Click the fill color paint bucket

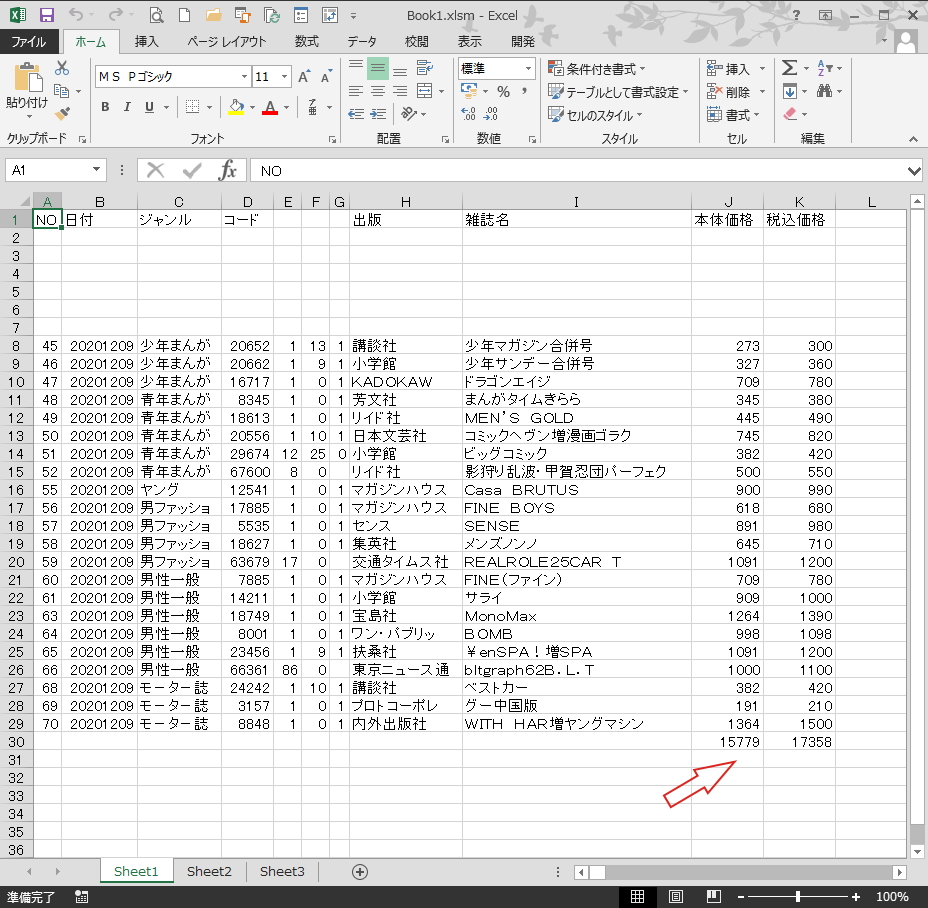click(236, 107)
